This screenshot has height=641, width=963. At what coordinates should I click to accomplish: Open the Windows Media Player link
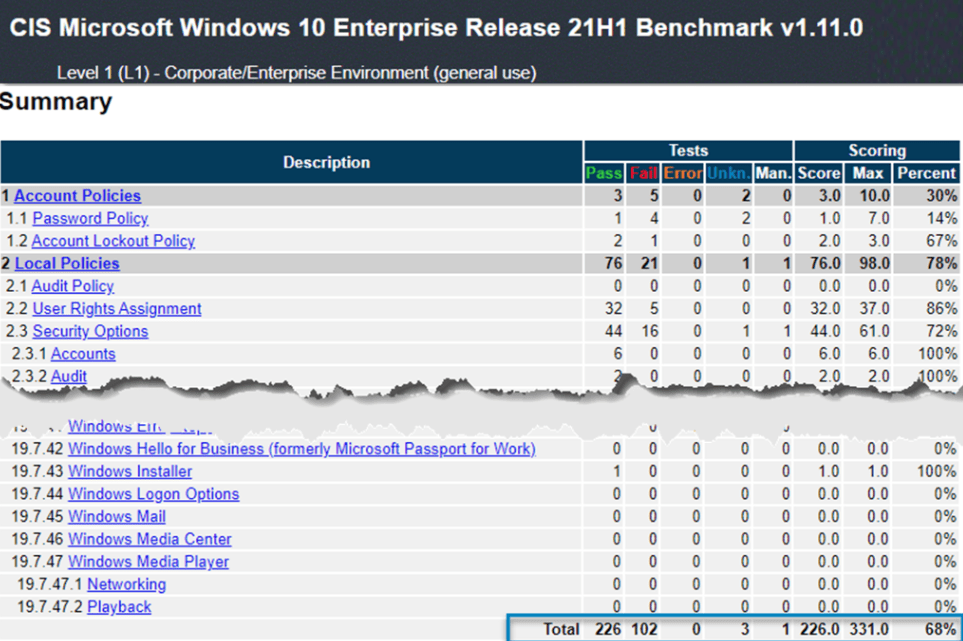pyautogui.click(x=148, y=562)
